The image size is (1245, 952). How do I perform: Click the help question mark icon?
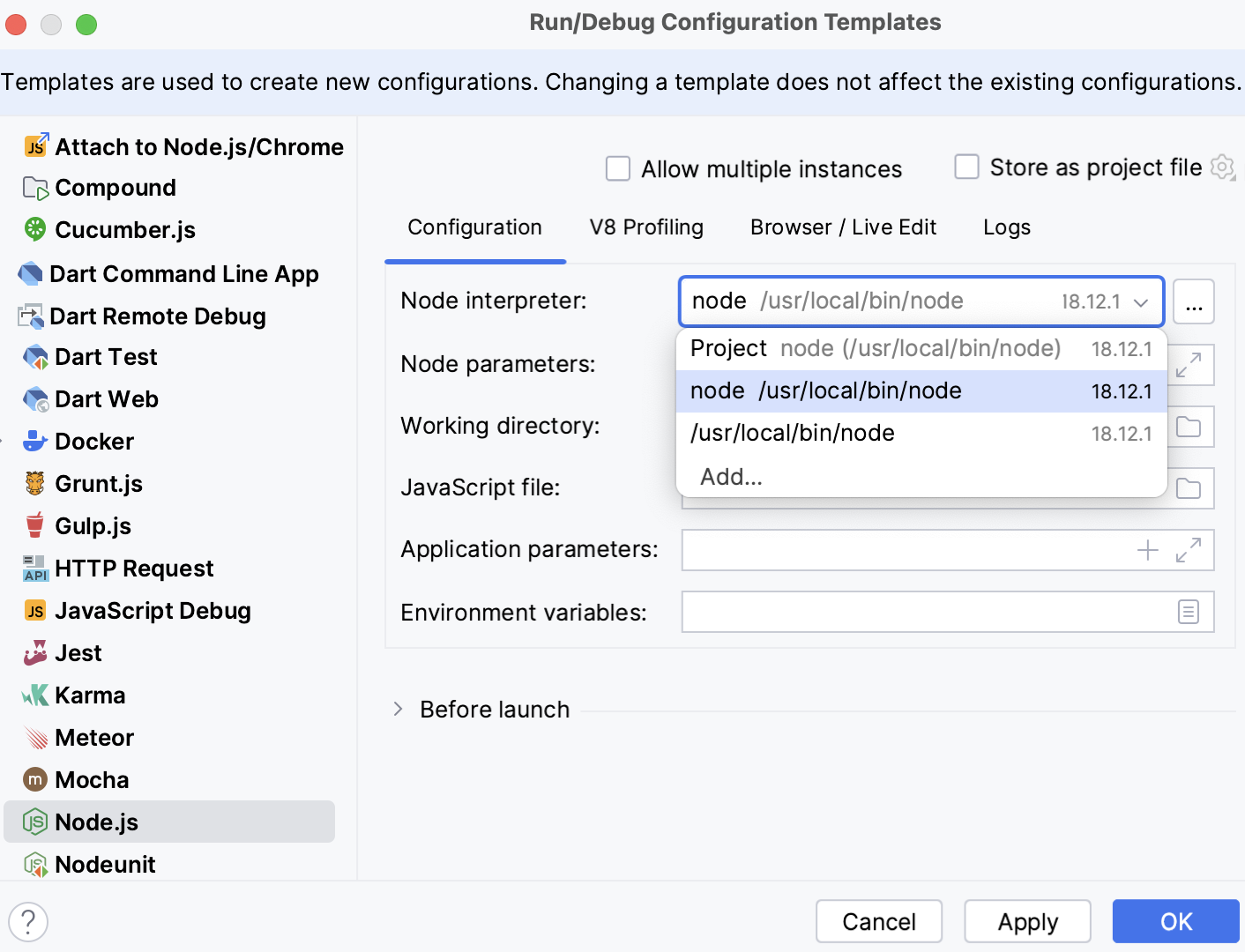28,921
